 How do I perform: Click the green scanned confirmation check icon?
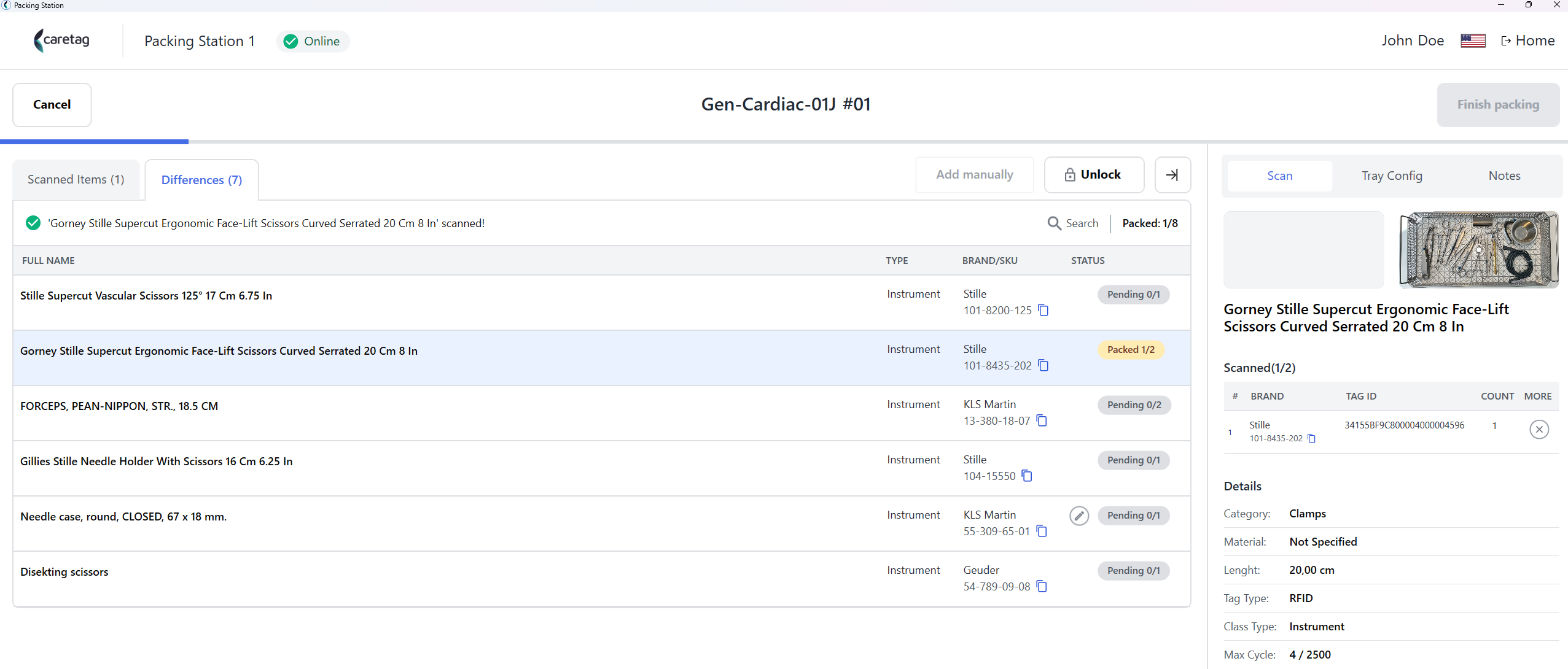click(x=33, y=223)
